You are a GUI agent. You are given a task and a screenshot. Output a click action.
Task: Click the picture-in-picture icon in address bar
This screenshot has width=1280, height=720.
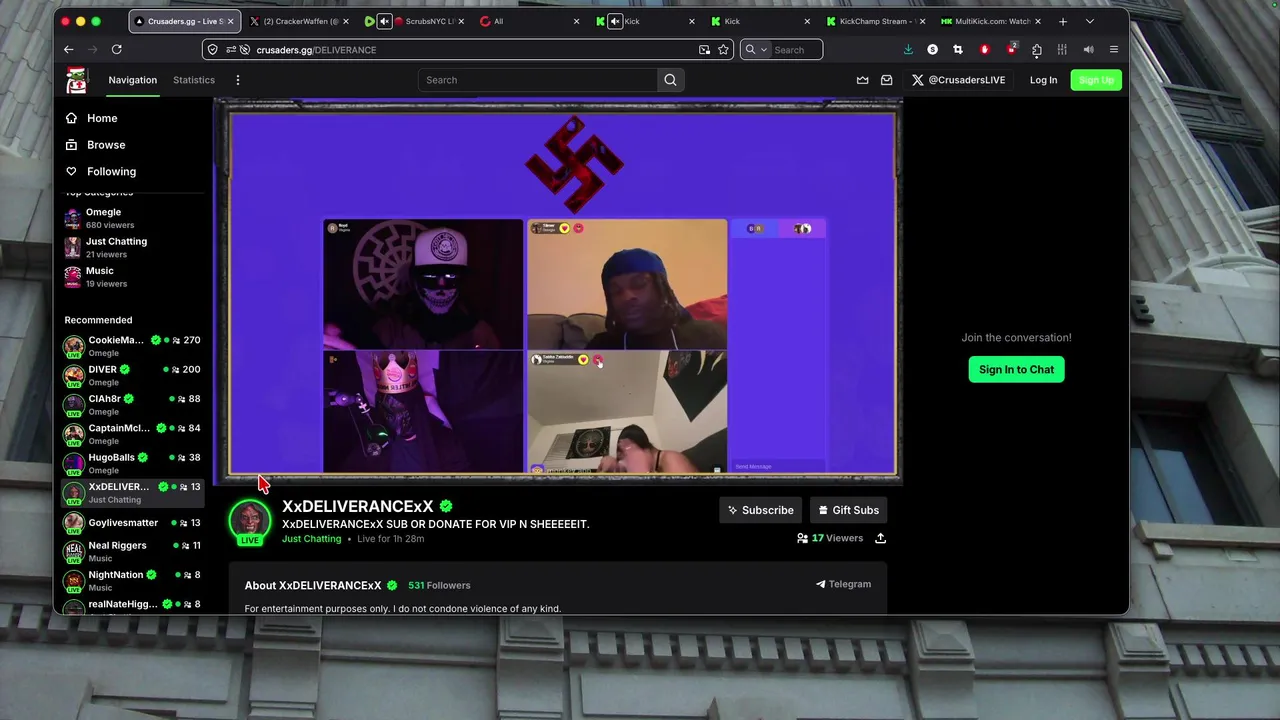704,49
